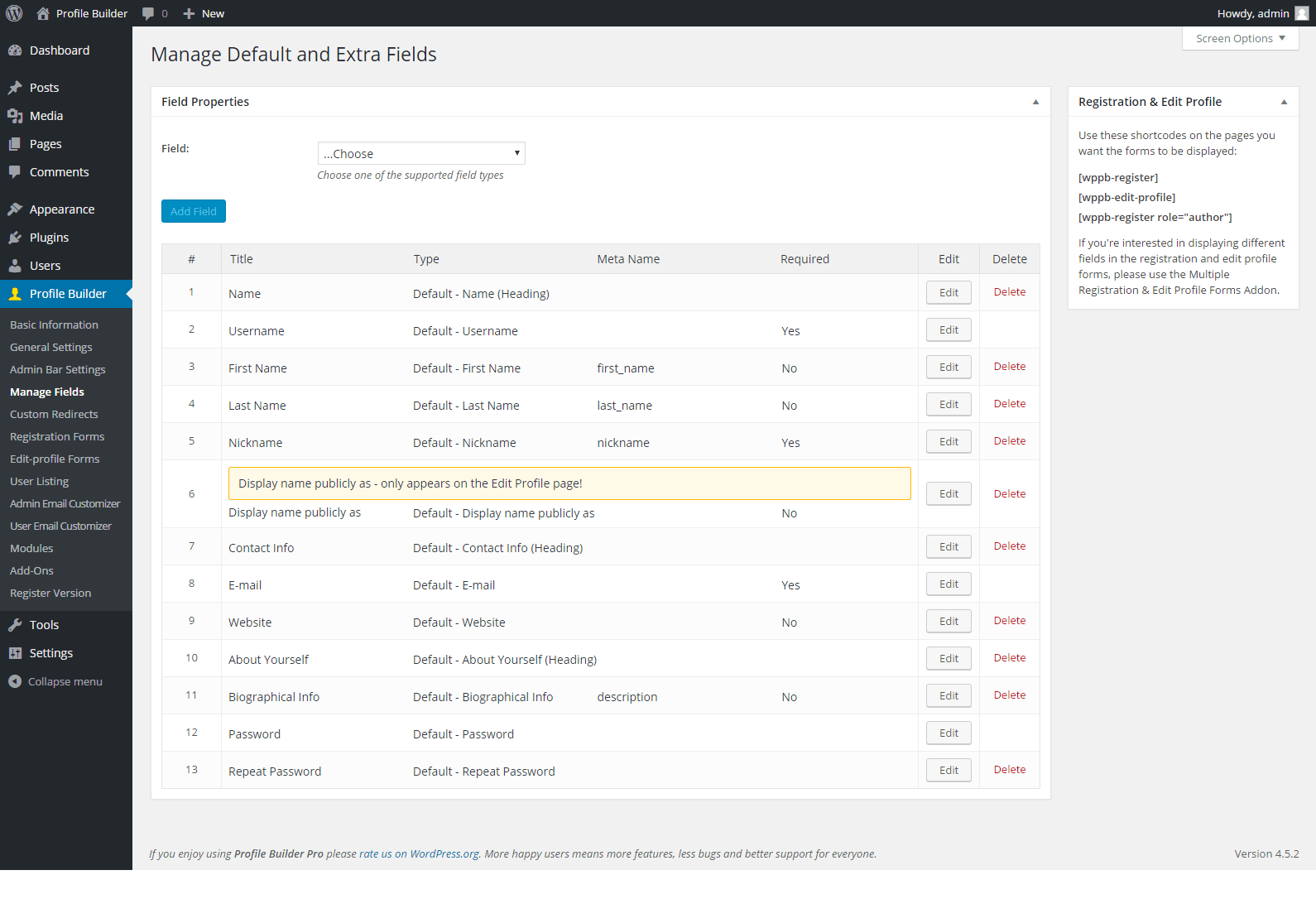Open the Field type Choose dropdown

421,153
